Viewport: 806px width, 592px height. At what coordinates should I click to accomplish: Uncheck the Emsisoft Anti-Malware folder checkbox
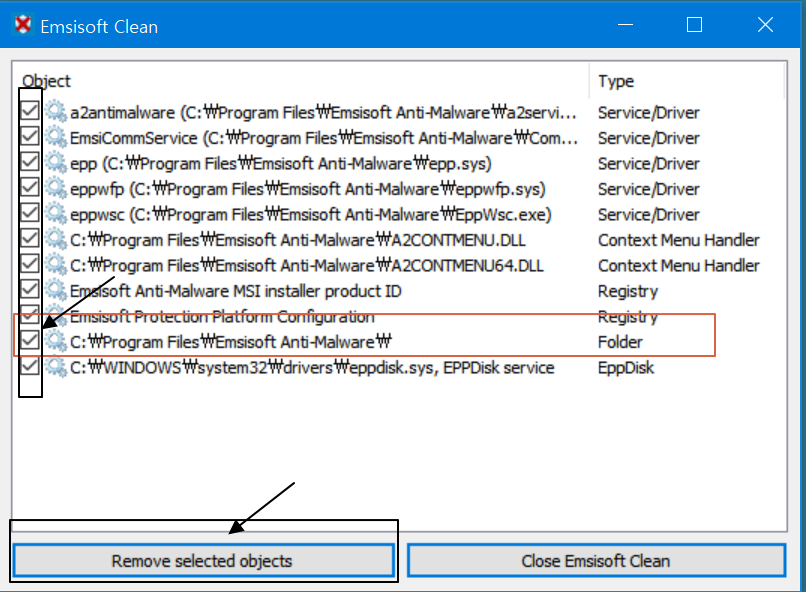pyautogui.click(x=30, y=340)
